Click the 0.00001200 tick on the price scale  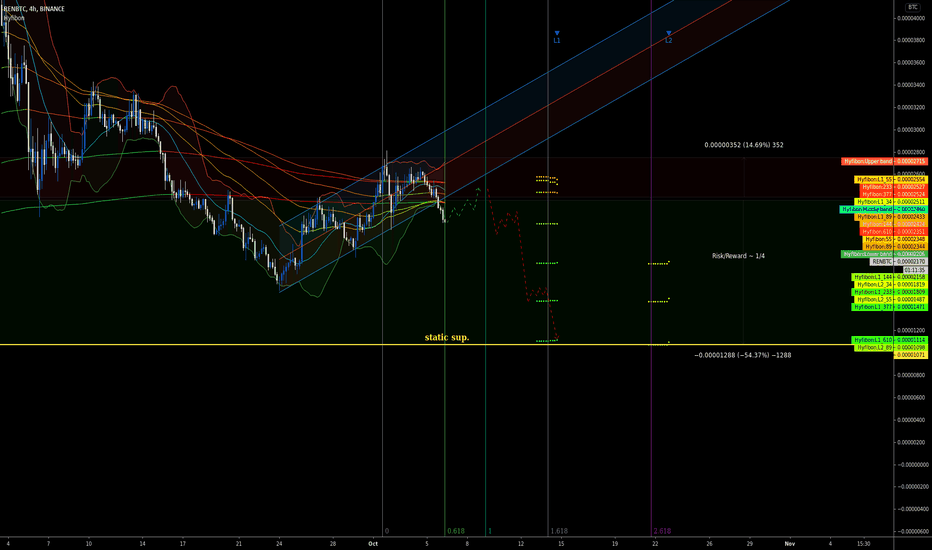click(x=912, y=330)
